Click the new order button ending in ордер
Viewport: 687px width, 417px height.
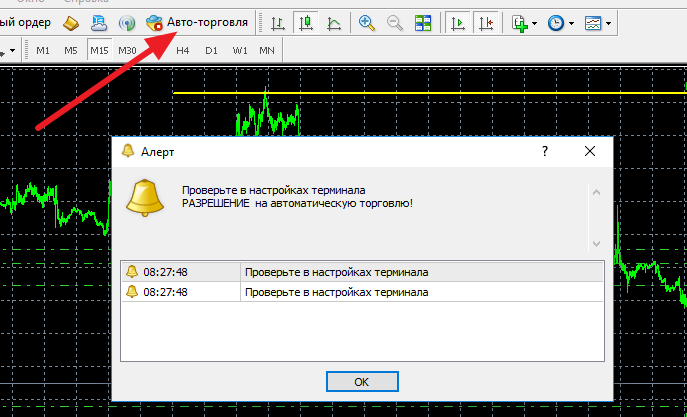click(26, 22)
